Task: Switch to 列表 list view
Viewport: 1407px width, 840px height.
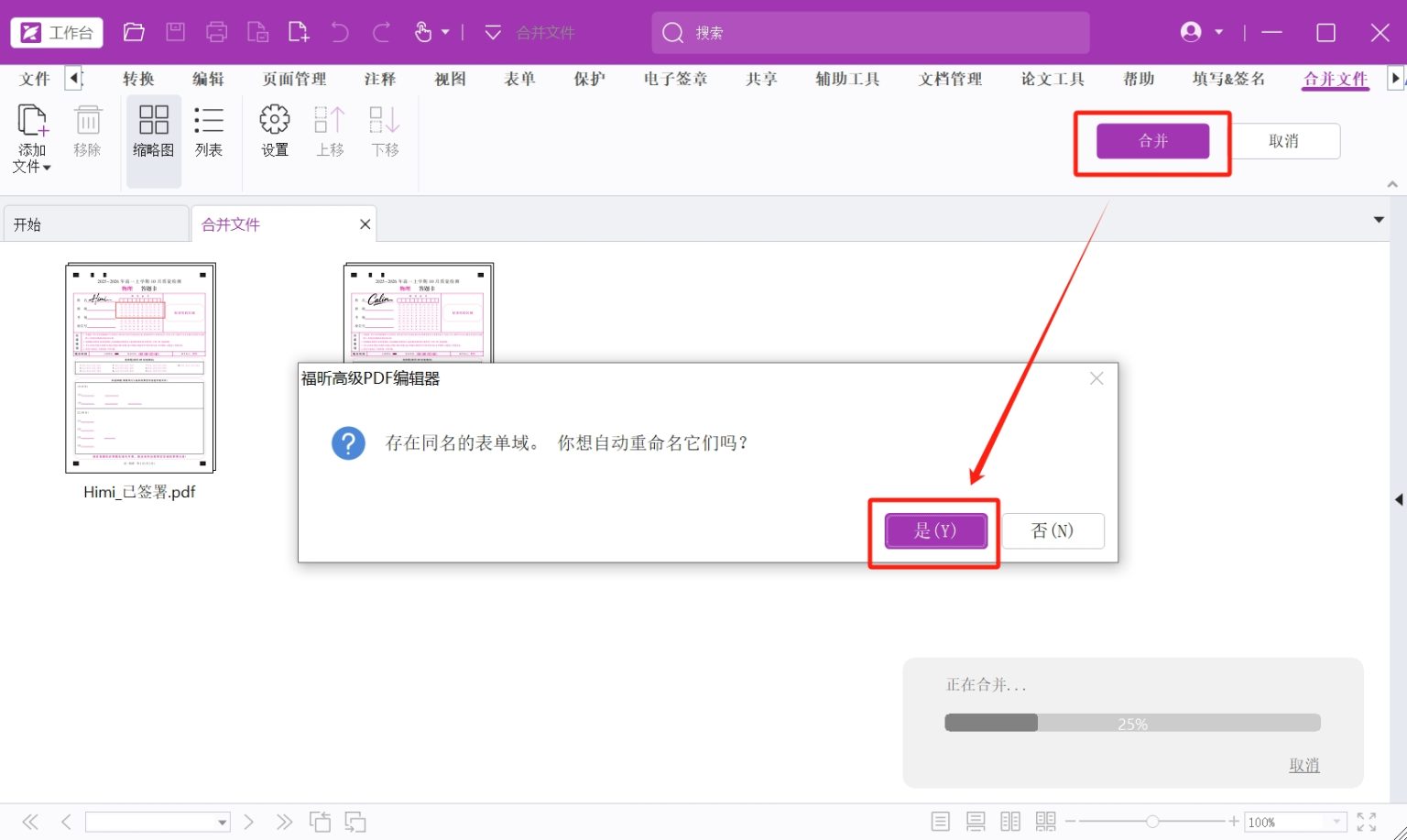Action: tap(209, 131)
